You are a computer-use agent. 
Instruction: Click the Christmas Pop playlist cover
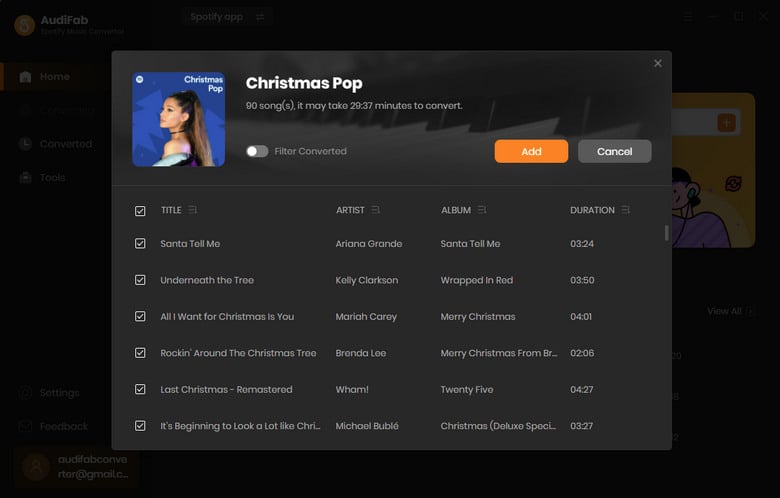click(179, 119)
